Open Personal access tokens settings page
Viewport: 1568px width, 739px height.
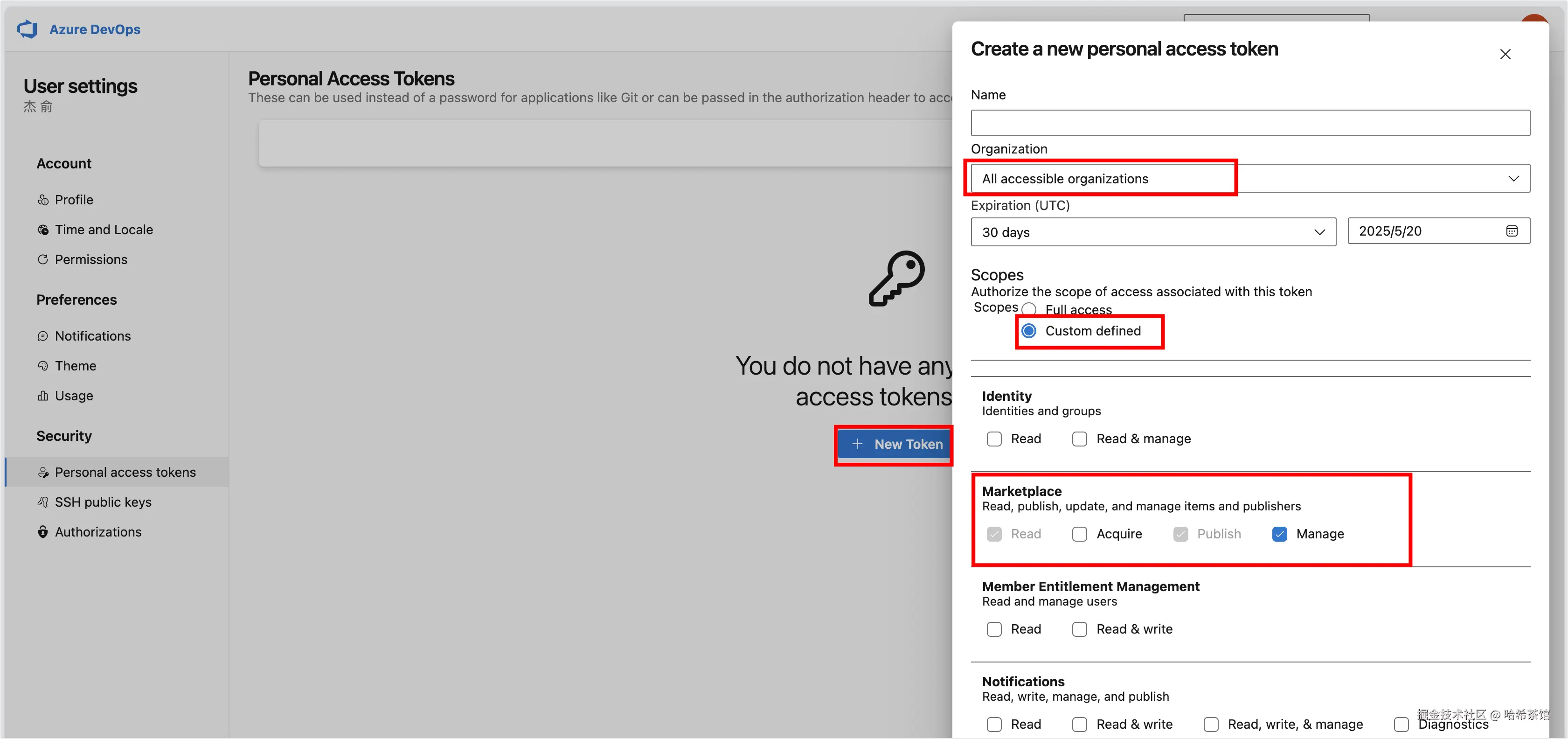pyautogui.click(x=125, y=473)
